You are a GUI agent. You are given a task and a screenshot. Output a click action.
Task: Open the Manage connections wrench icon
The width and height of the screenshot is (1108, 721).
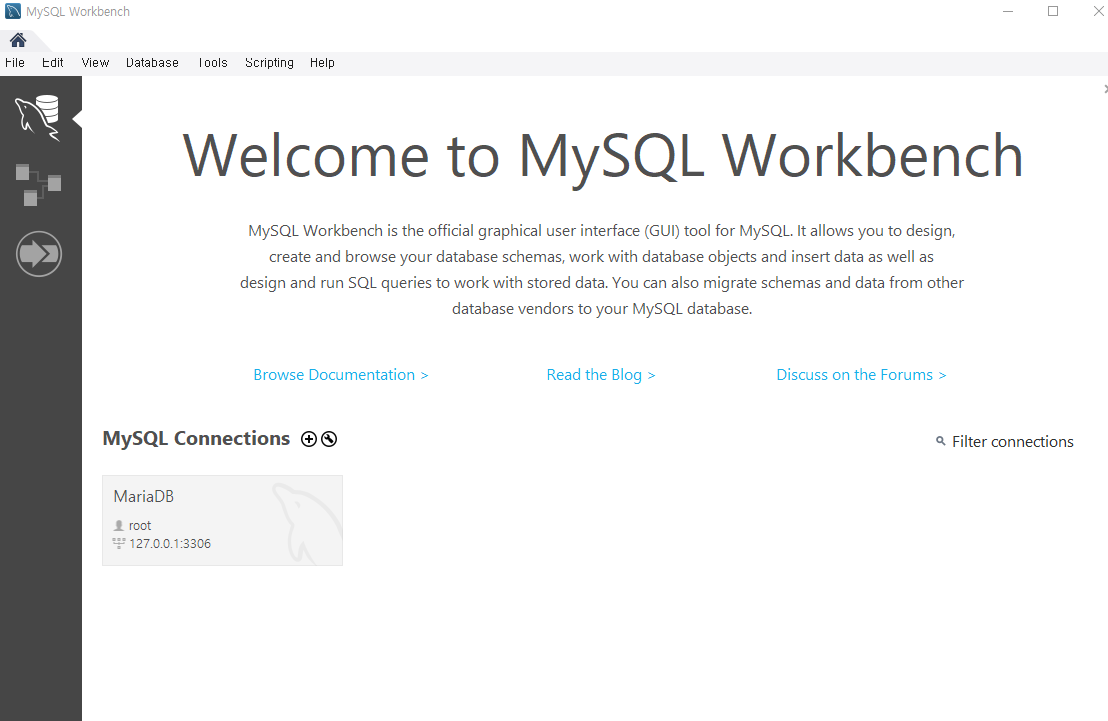click(x=329, y=439)
